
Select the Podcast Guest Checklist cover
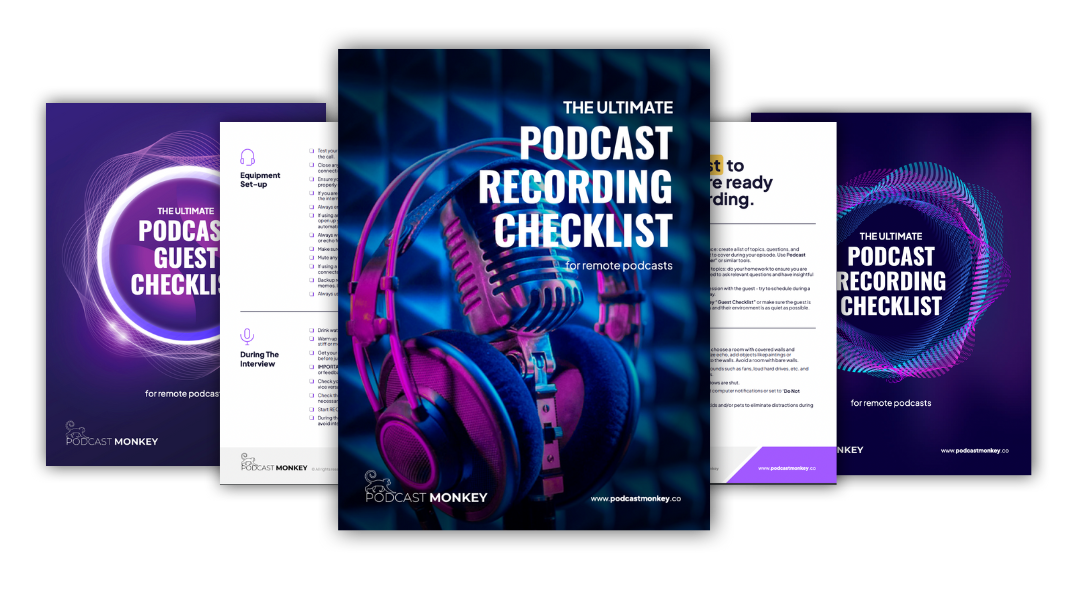(133, 284)
